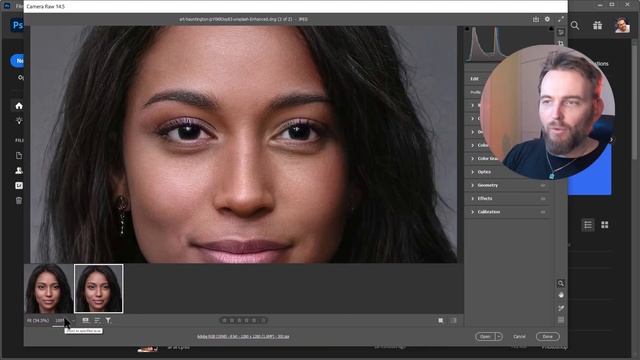
Task: Open the Deleted trash icon
Action: coord(19,200)
